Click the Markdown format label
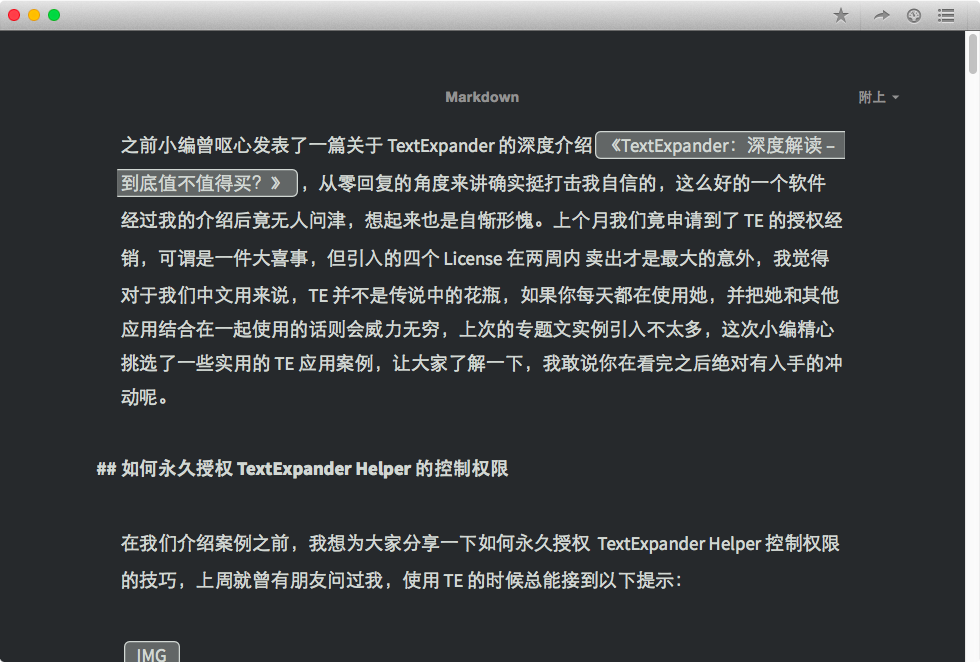Image resolution: width=980 pixels, height=662 pixels. 482,97
